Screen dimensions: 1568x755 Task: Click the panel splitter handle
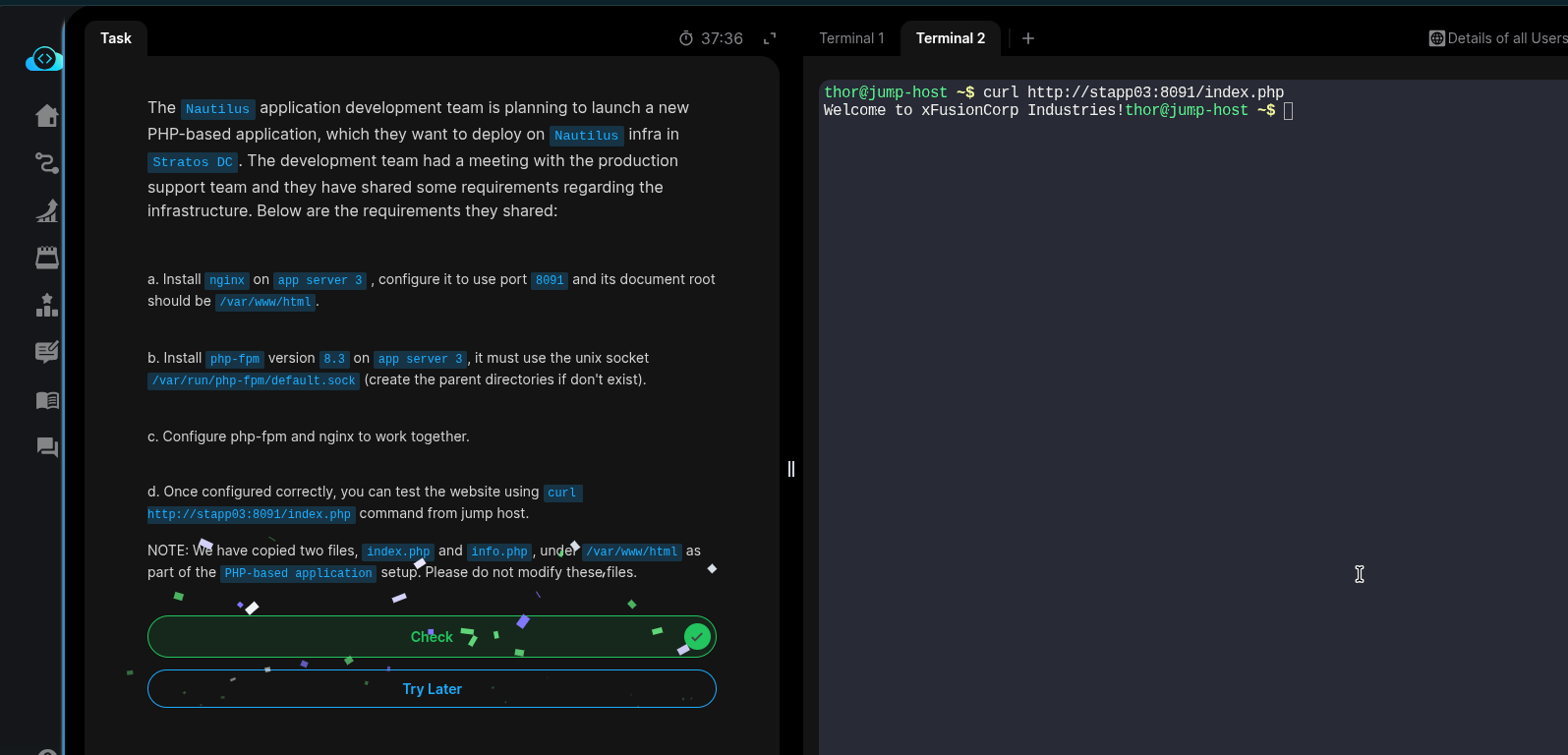tap(791, 469)
